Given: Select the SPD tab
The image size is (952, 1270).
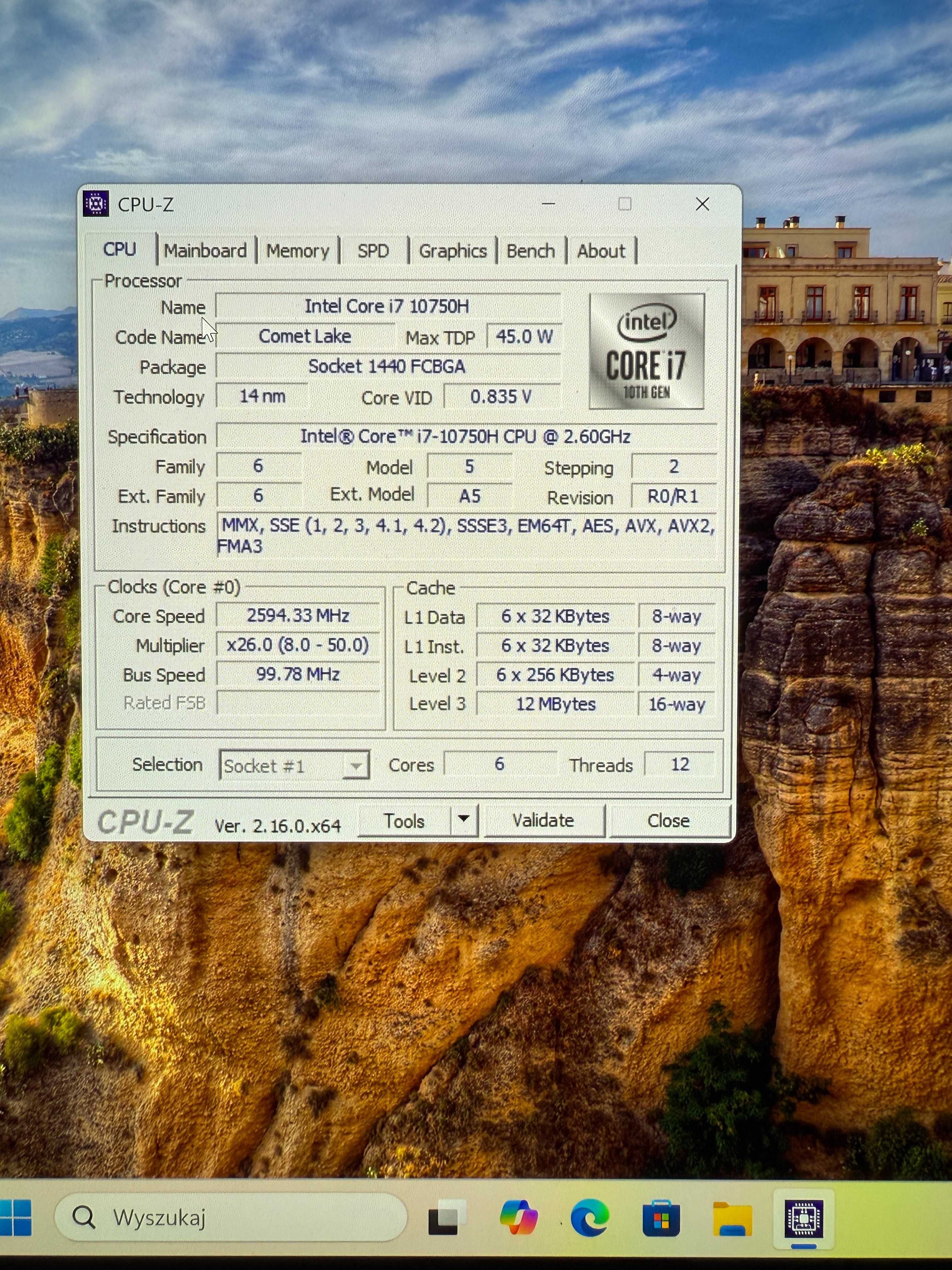Looking at the screenshot, I should (374, 251).
